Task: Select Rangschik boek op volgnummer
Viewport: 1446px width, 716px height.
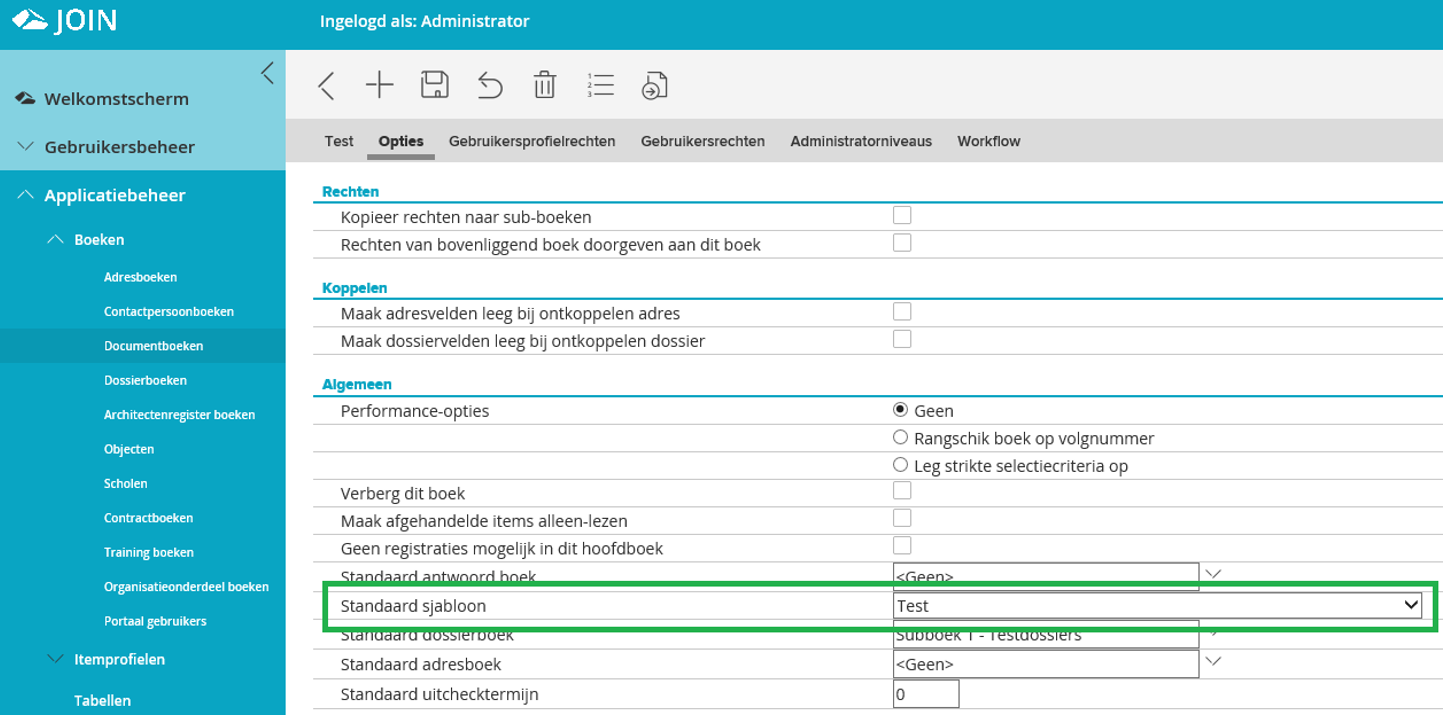Action: [x=900, y=436]
